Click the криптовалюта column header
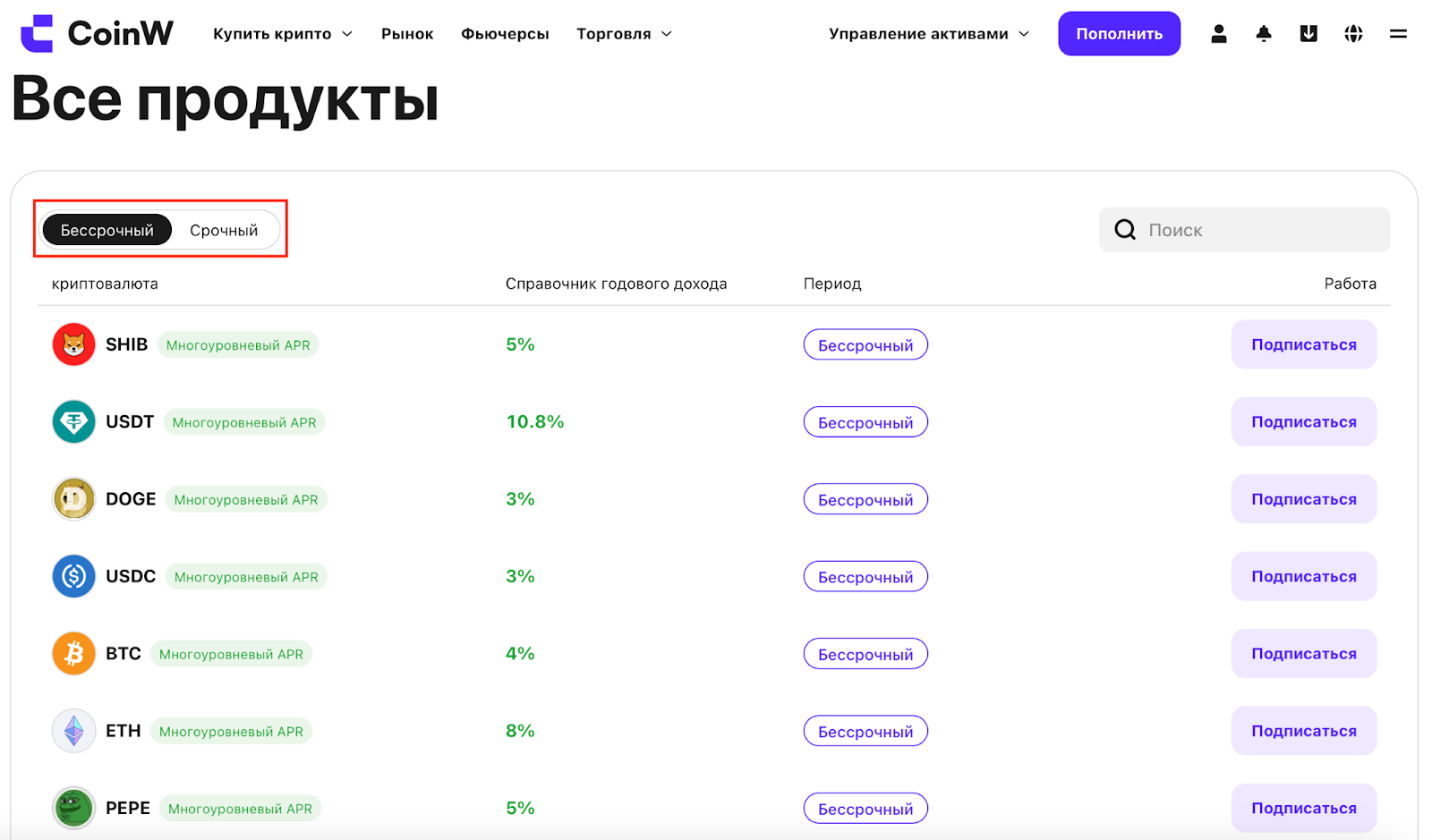This screenshot has width=1432, height=840. pos(105,284)
